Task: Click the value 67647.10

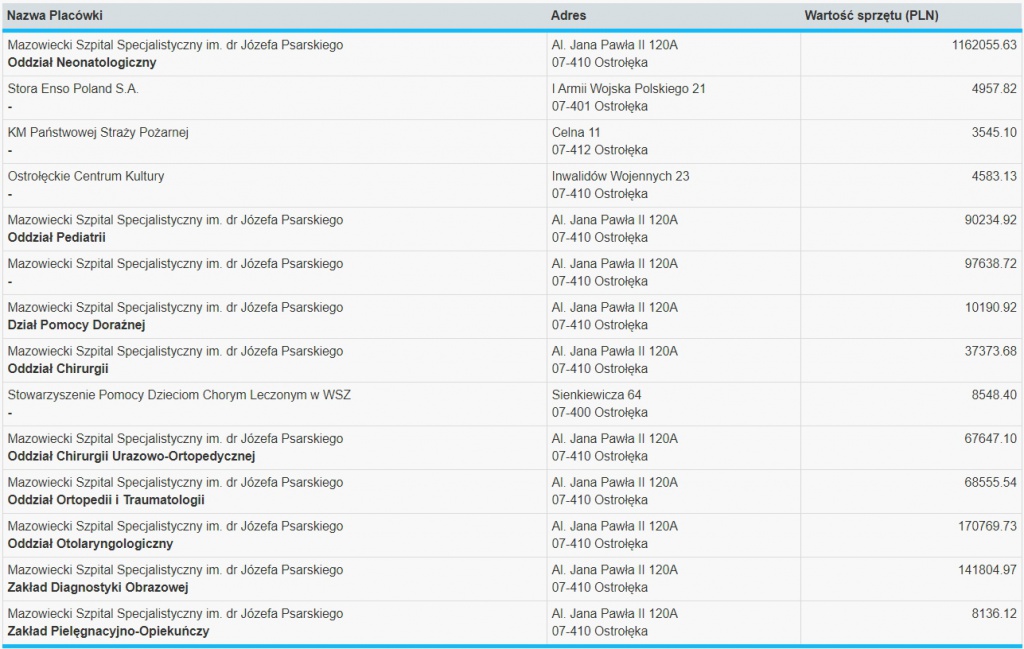Action: (x=991, y=439)
